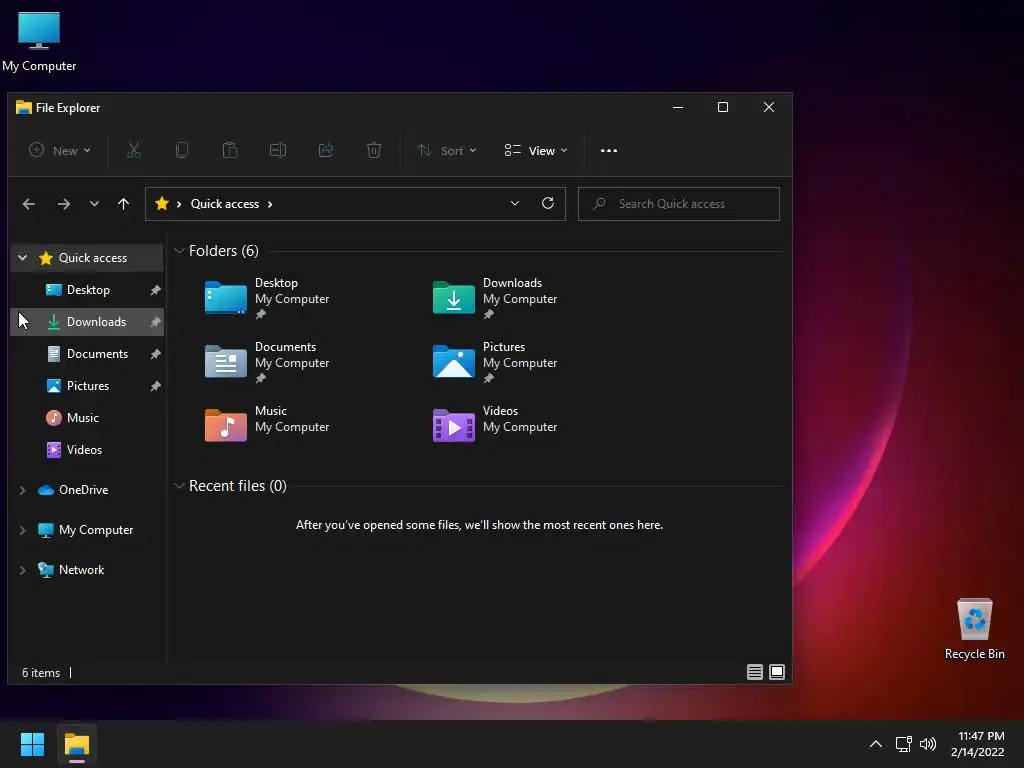
Task: Select Videos in navigation pane
Action: coord(88,450)
